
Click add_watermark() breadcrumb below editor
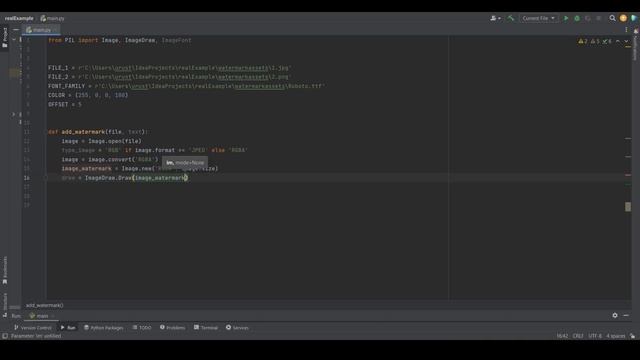coord(44,305)
